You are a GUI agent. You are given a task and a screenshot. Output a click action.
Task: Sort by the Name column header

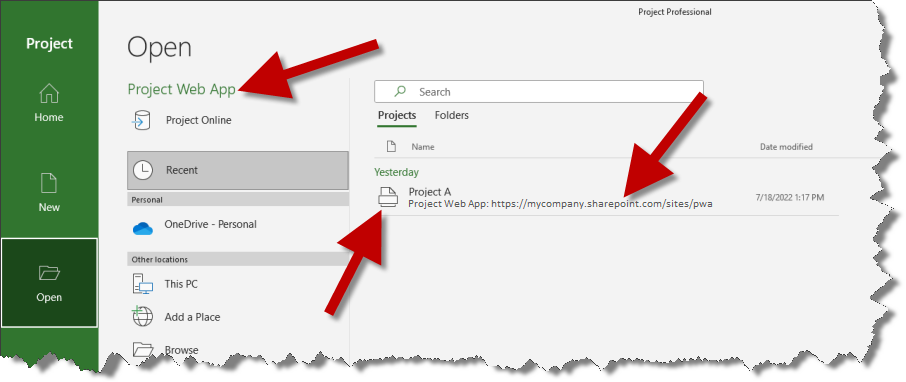(x=422, y=147)
